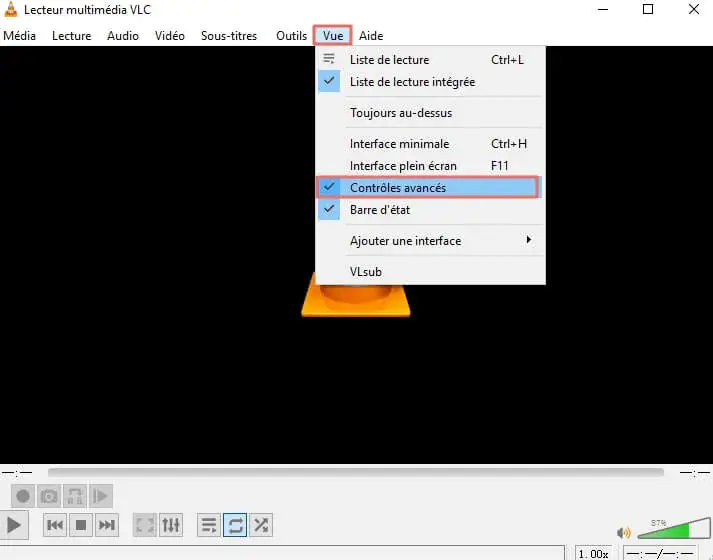
Task: Click the Record button
Action: click(x=23, y=495)
